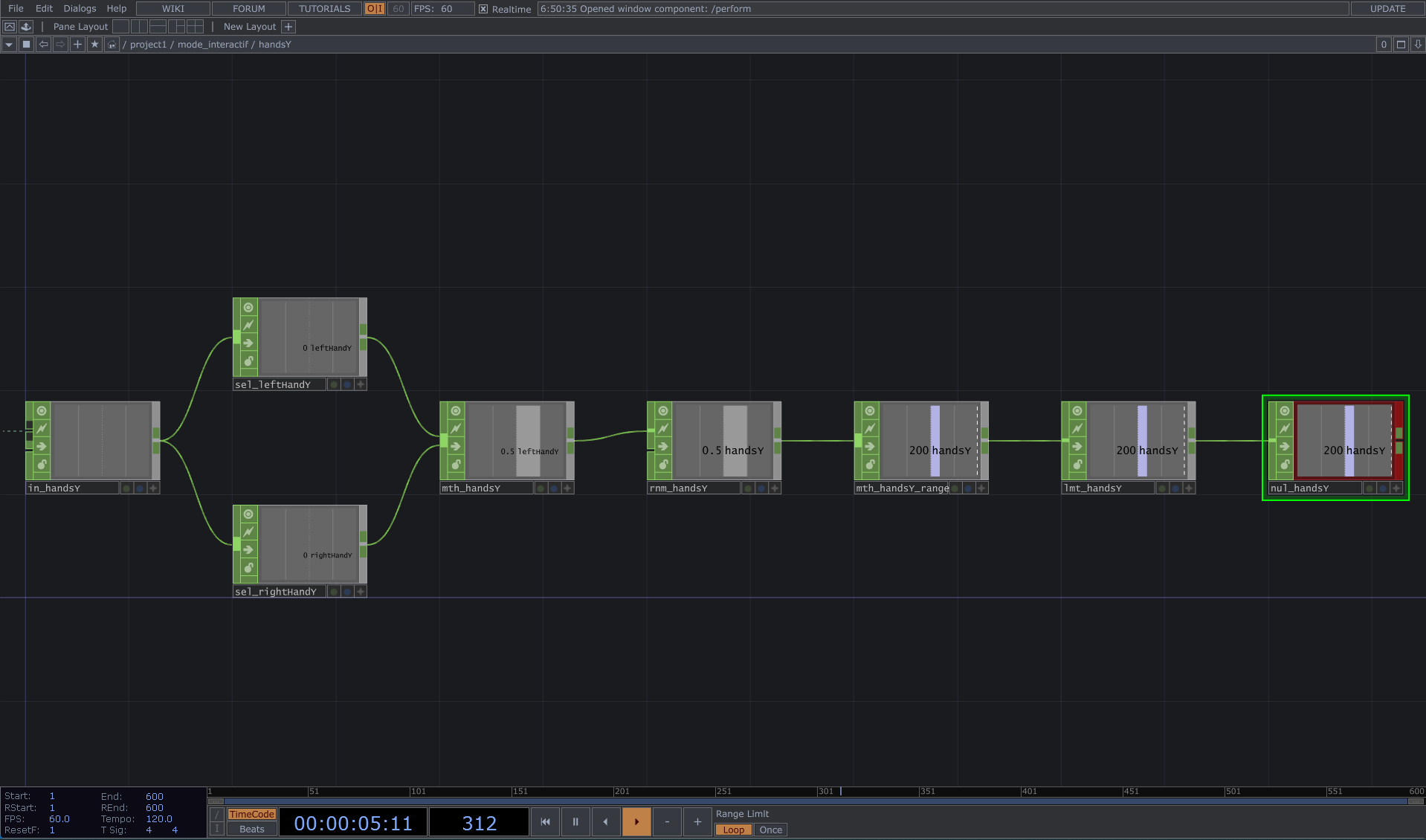Click bypass flag on mth_handsY node
The height and width of the screenshot is (840, 1426).
pos(455,429)
